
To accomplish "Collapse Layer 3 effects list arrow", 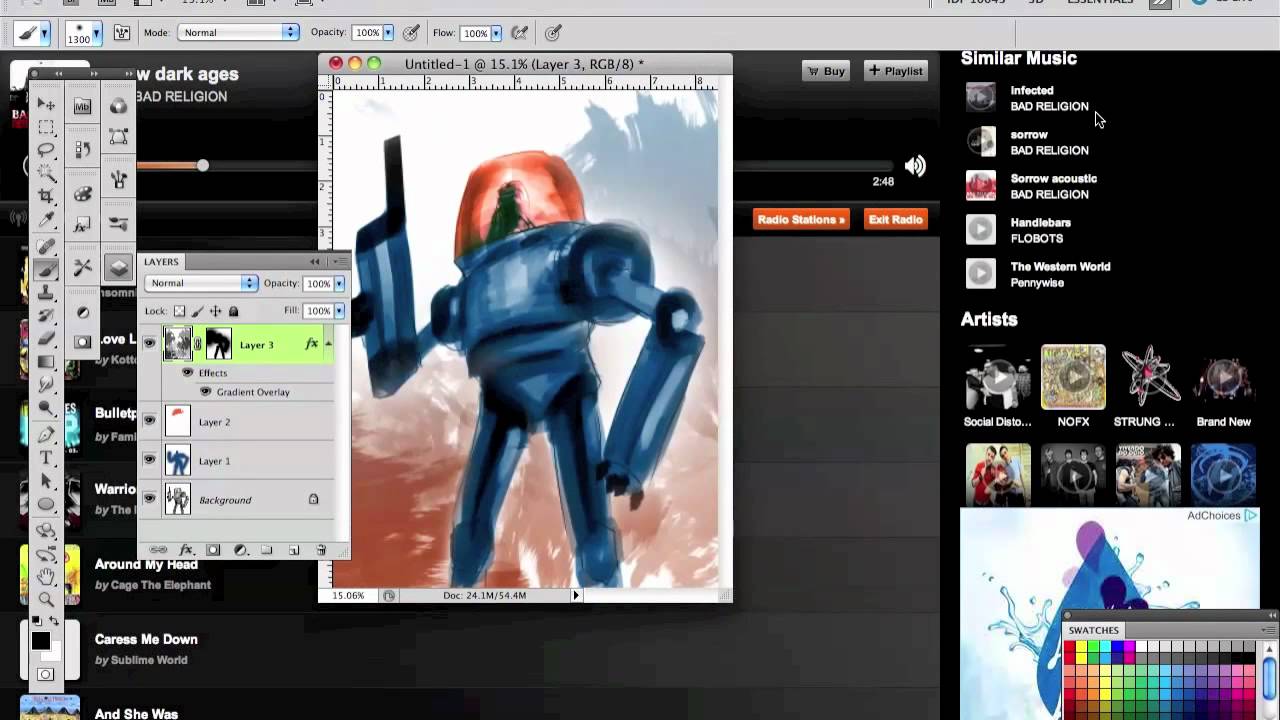I will [x=328, y=344].
